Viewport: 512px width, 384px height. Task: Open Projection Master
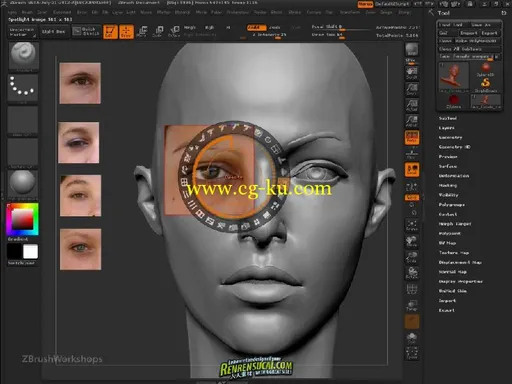tap(22, 32)
